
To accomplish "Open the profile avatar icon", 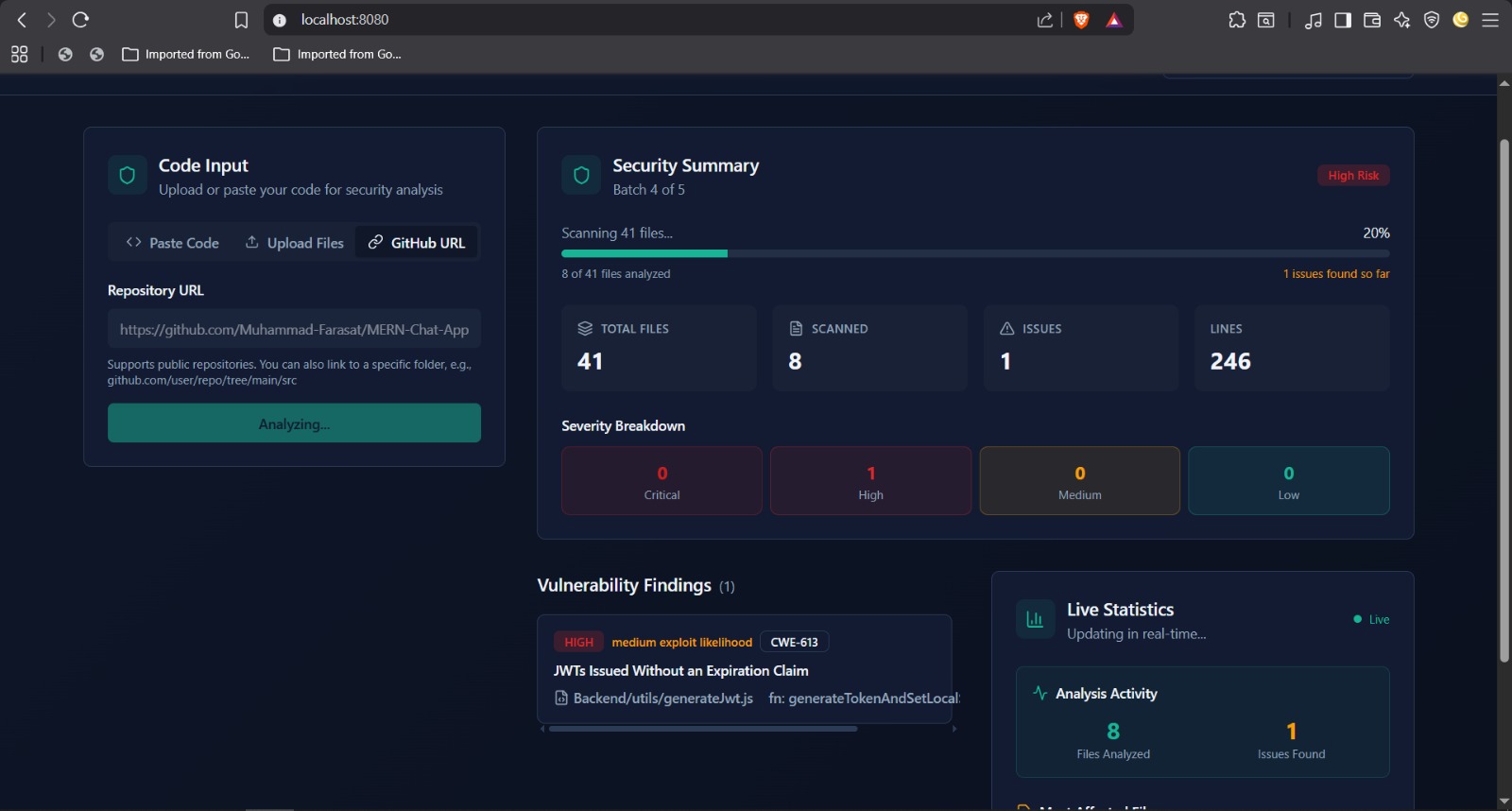I will pyautogui.click(x=1461, y=20).
